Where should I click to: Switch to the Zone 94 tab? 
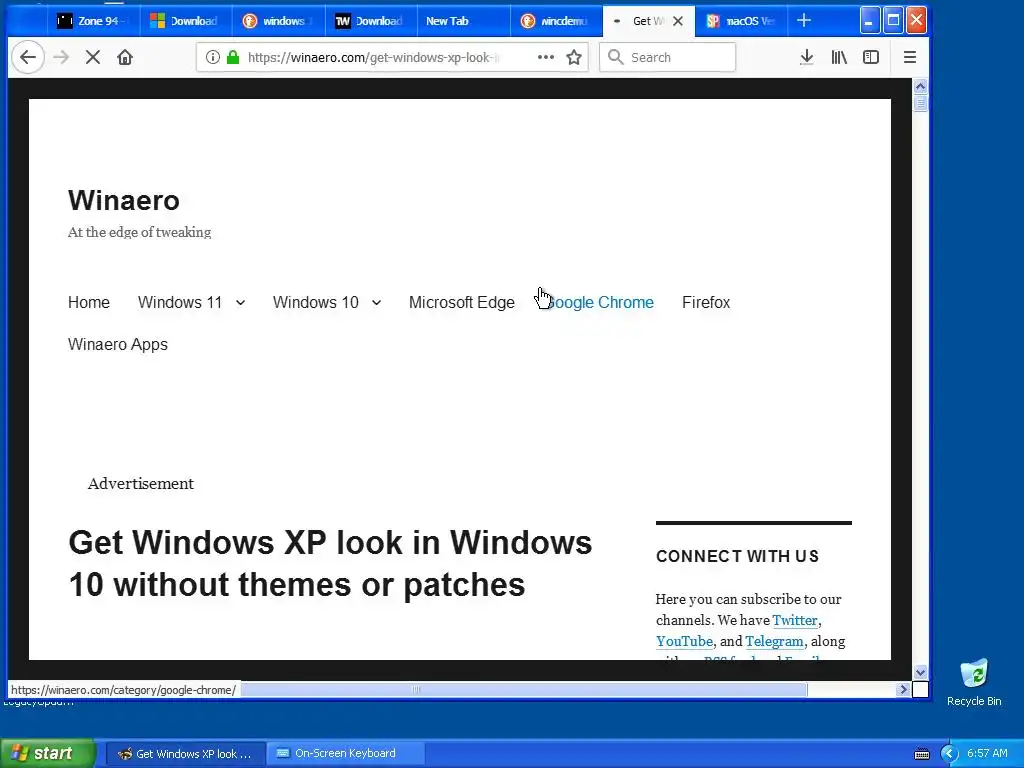click(94, 21)
